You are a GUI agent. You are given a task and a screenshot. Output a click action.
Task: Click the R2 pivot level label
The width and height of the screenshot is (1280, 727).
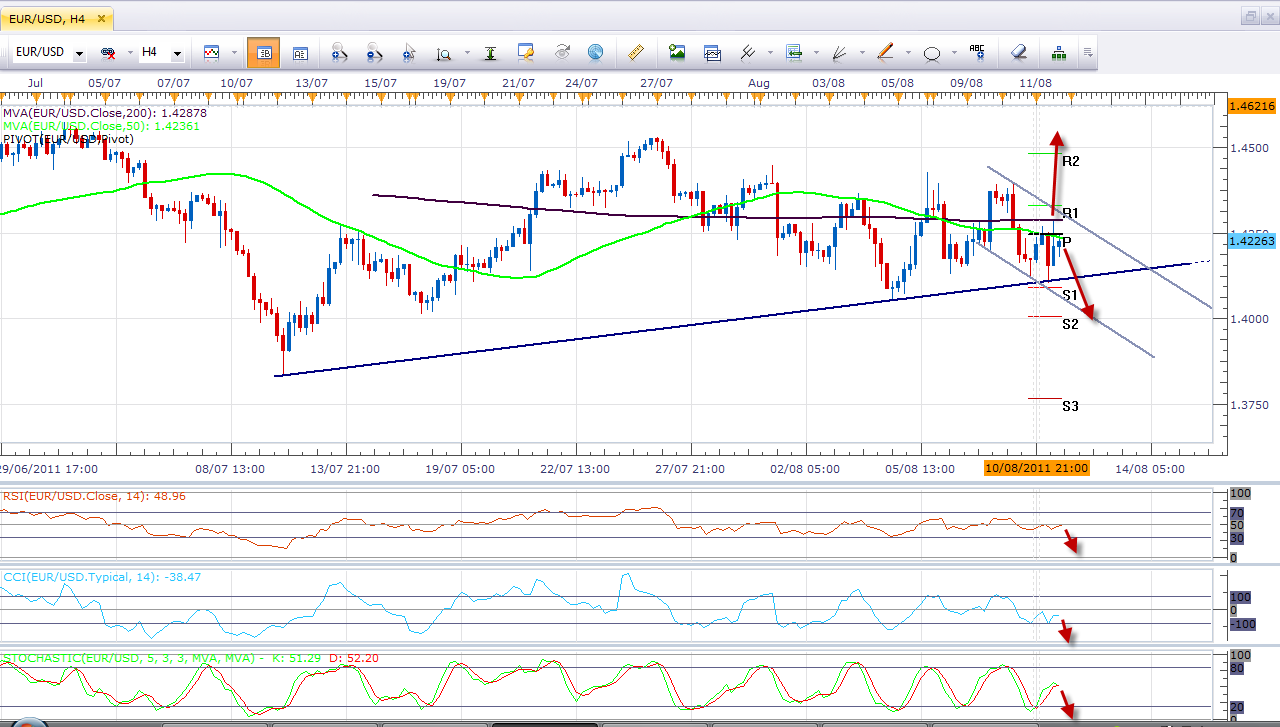[1071, 161]
